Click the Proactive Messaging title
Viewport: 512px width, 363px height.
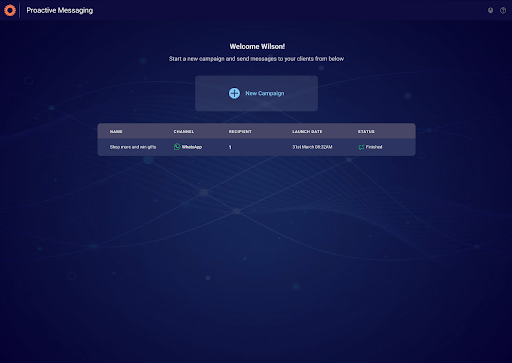point(60,10)
